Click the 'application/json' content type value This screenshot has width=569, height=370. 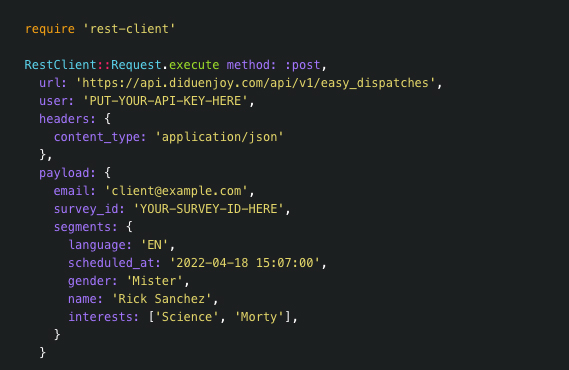point(219,137)
